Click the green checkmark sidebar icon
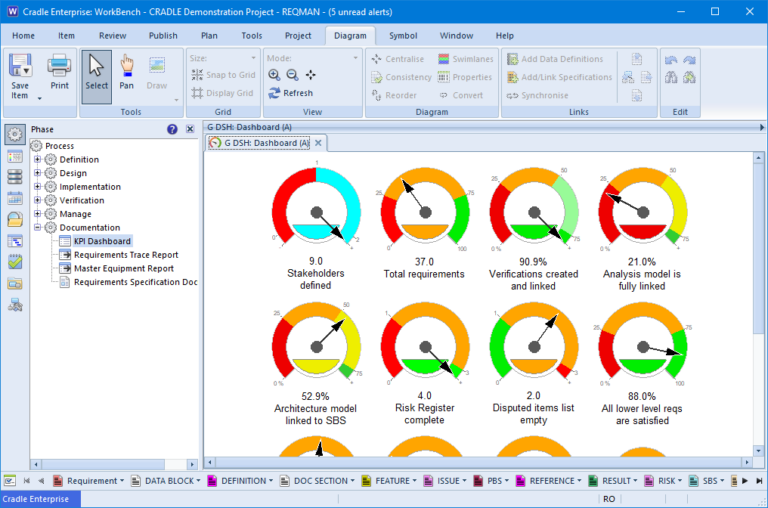Screen dimensions: 768x508 (15, 262)
